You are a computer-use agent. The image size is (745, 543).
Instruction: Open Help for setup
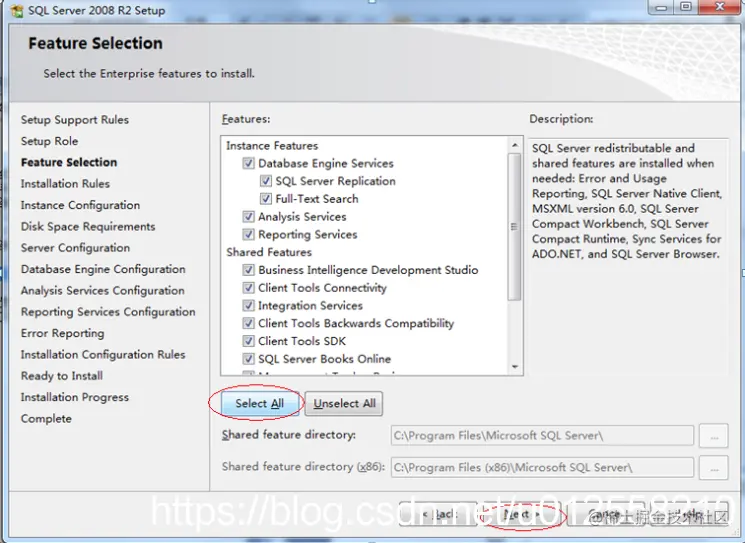[689, 514]
